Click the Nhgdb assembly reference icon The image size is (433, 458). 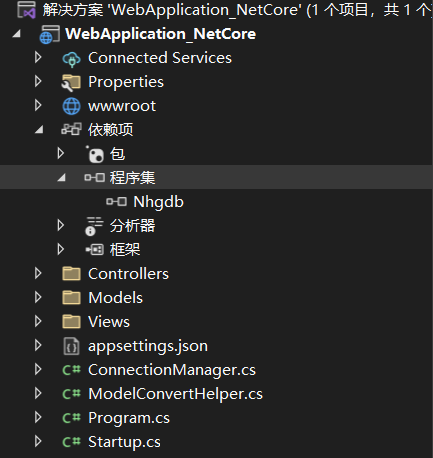click(116, 202)
